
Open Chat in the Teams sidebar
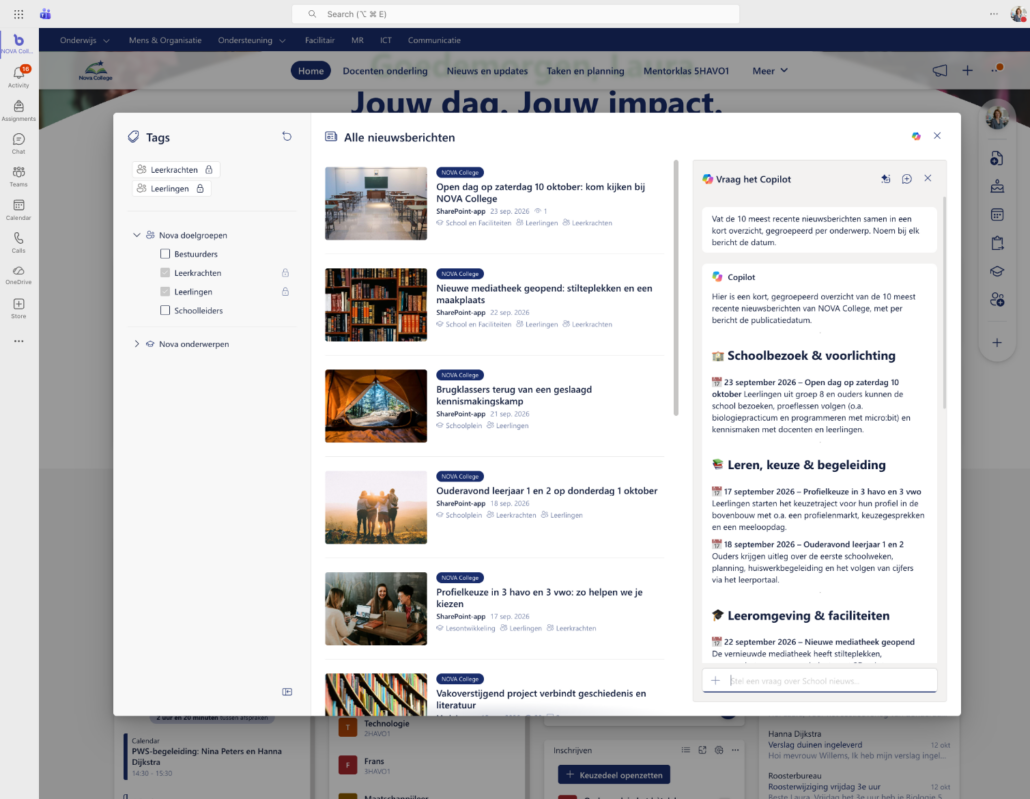coord(18,143)
